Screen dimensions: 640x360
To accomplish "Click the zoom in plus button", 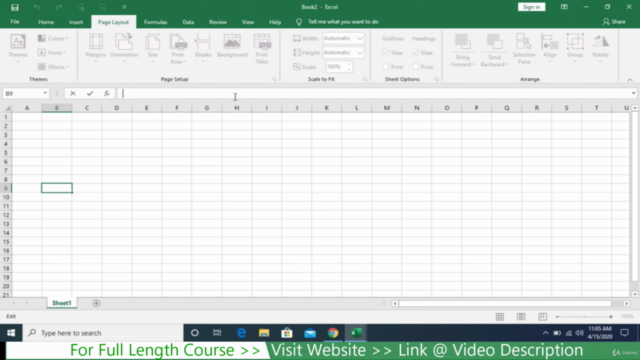I will click(x=611, y=317).
